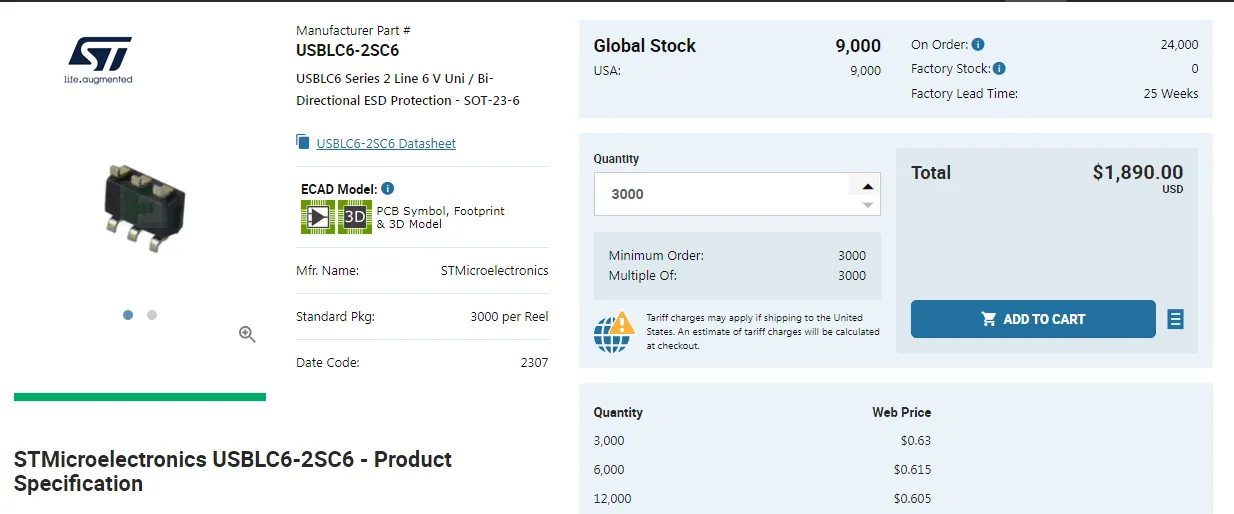Viewport: 1234px width, 514px height.
Task: Click the On Order value 24,000
Action: [1179, 45]
